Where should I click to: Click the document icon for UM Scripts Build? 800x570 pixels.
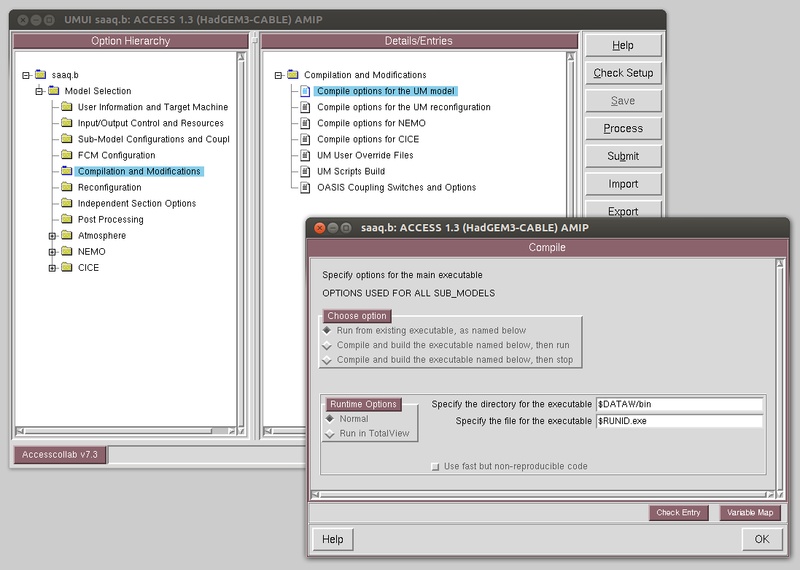(x=305, y=171)
